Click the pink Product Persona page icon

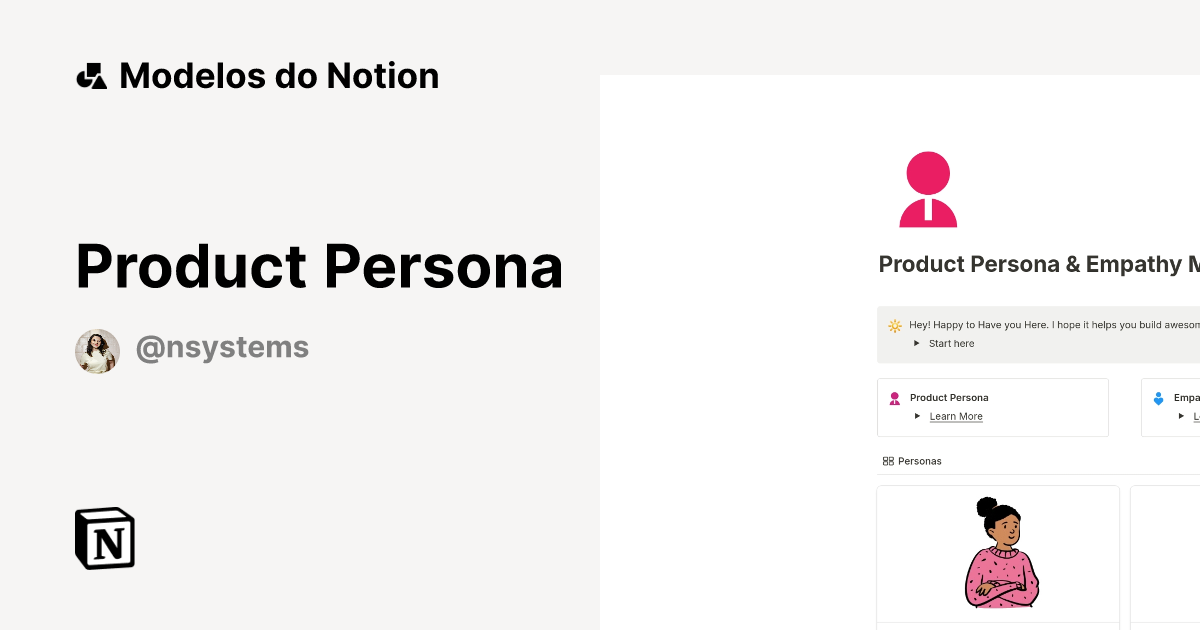pyautogui.click(x=928, y=189)
